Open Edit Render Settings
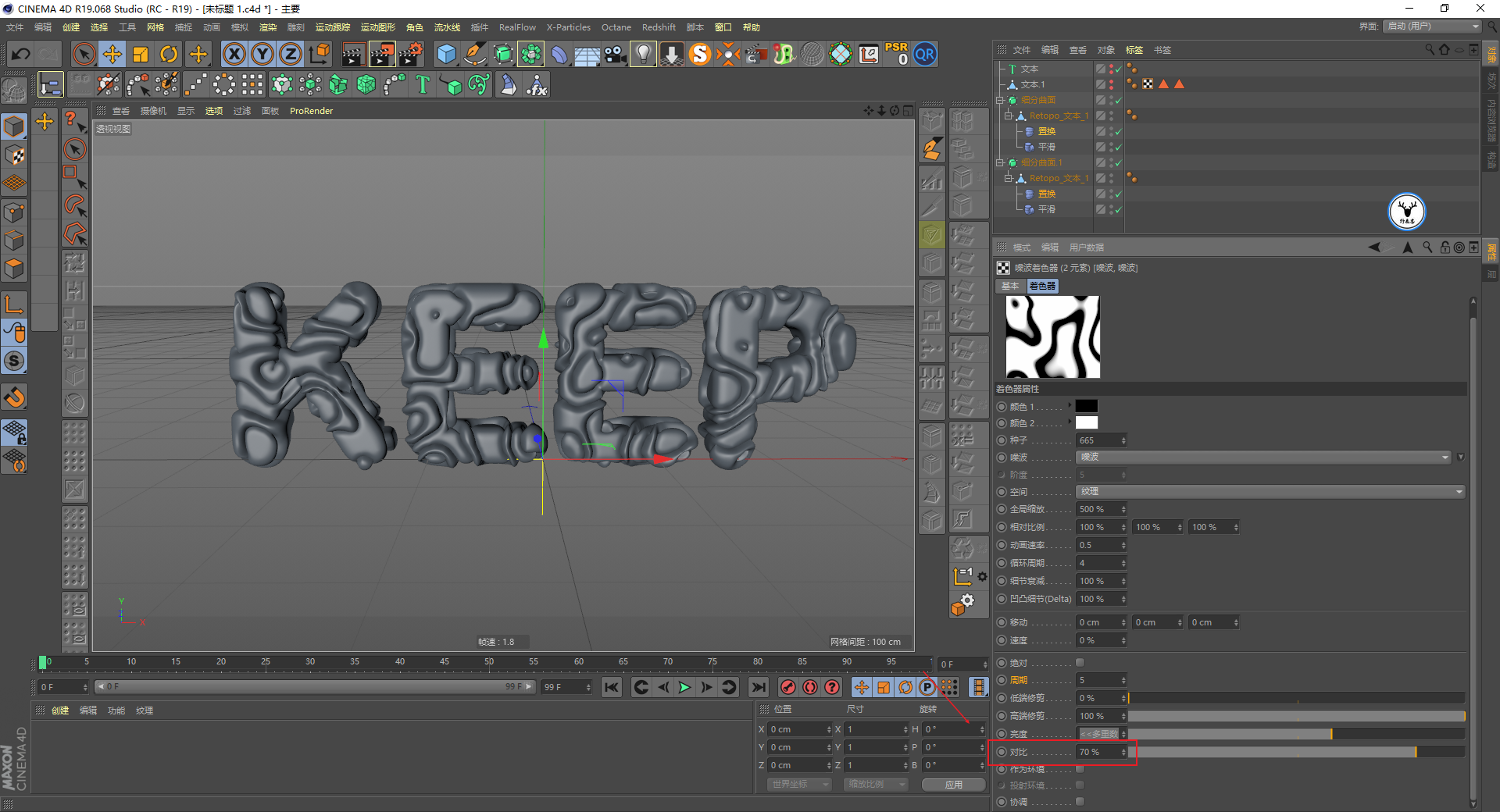 click(411, 54)
